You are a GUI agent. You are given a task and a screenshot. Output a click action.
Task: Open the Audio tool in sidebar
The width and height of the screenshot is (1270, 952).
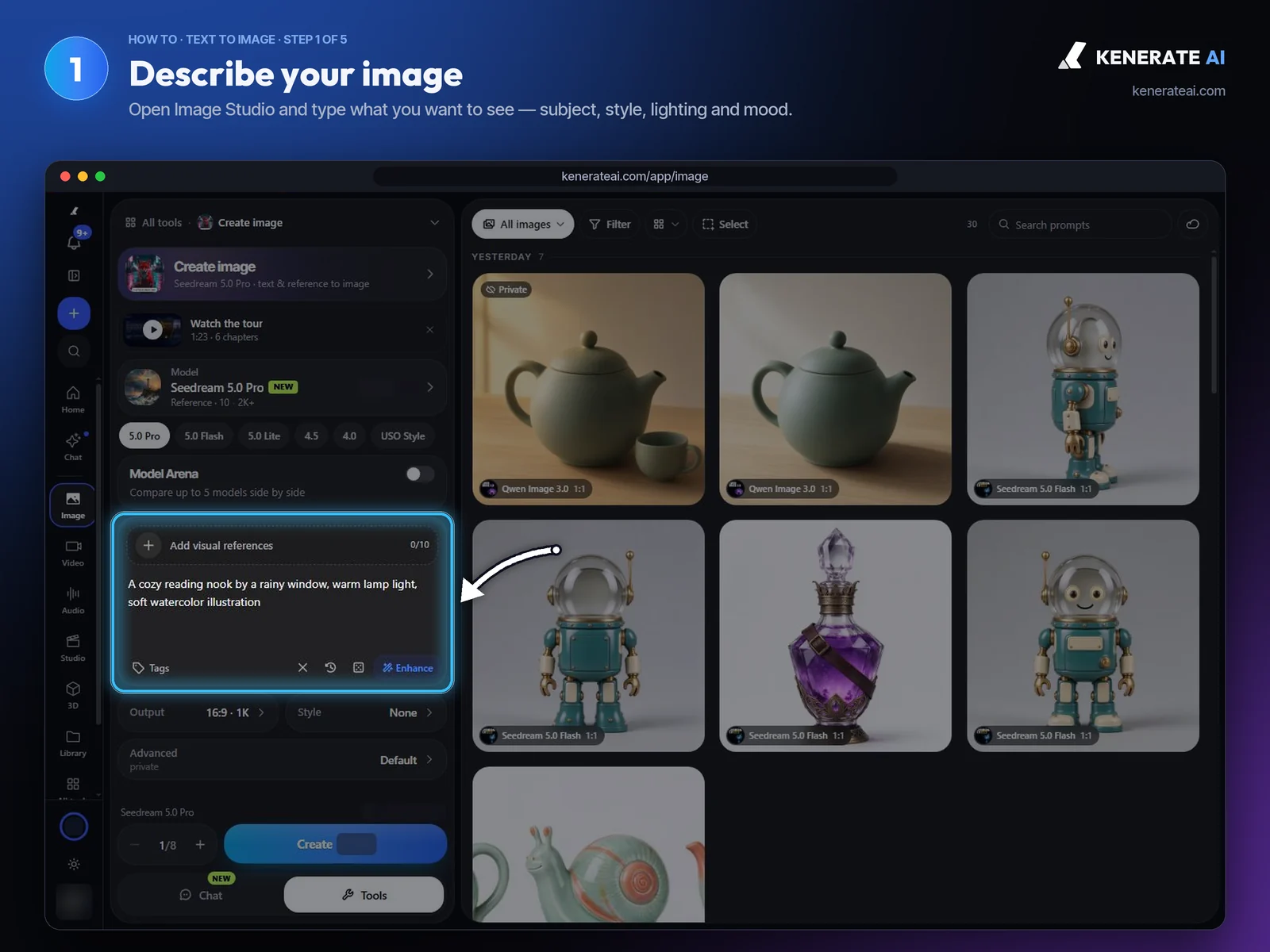click(73, 601)
